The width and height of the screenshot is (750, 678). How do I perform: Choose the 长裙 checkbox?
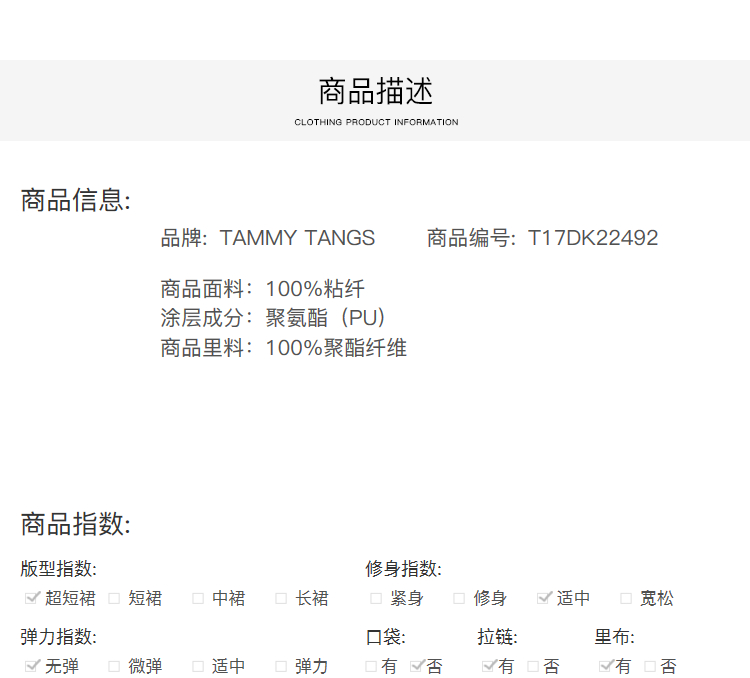281,598
